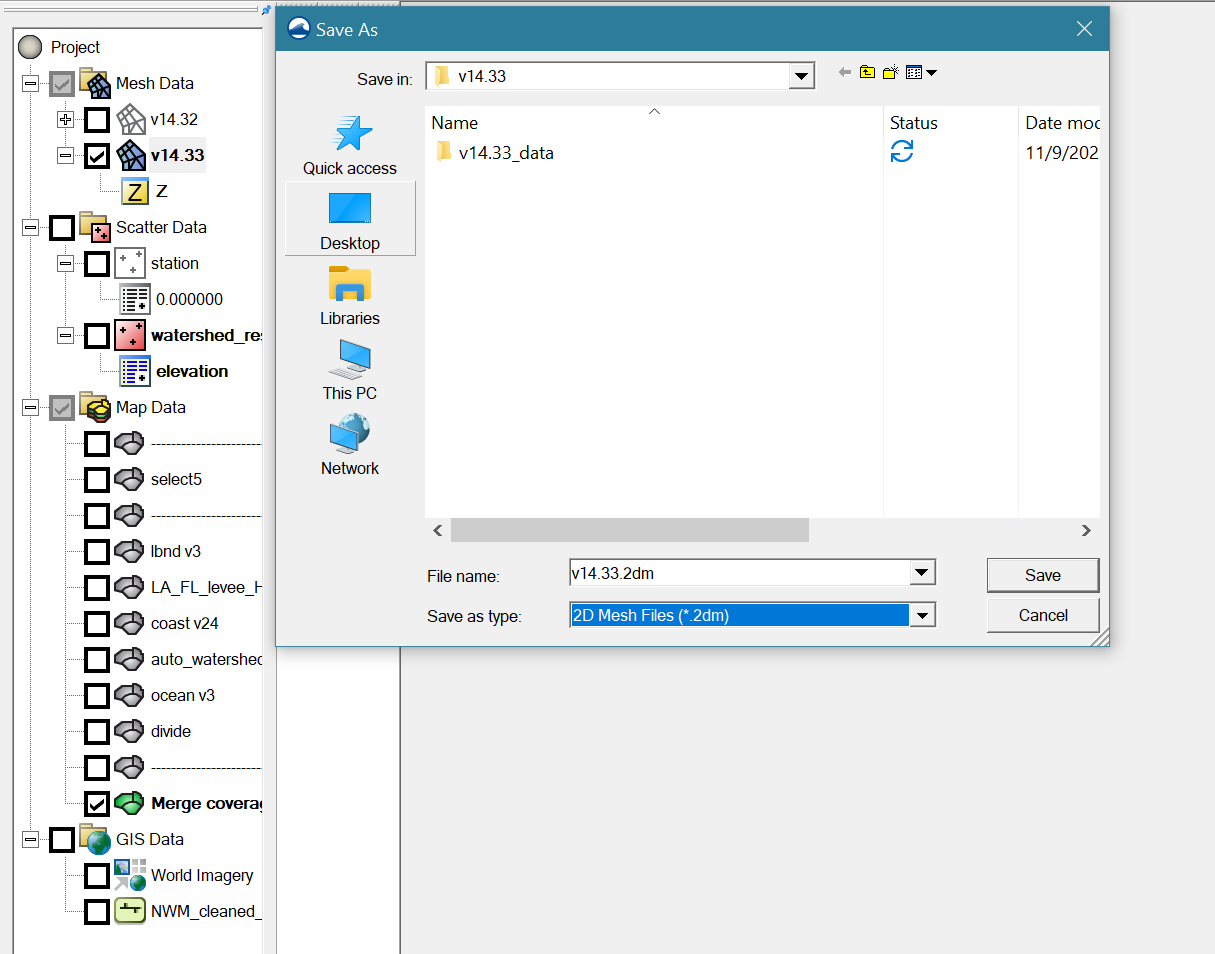Expand the v14.32 mesh tree node
The height and width of the screenshot is (954, 1215).
click(66, 120)
